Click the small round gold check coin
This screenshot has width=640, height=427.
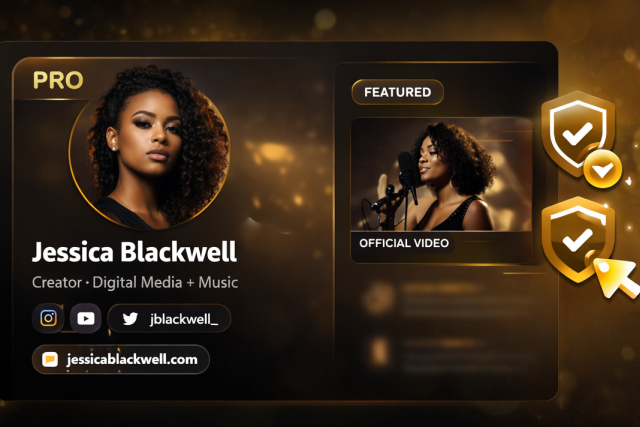click(x=602, y=169)
